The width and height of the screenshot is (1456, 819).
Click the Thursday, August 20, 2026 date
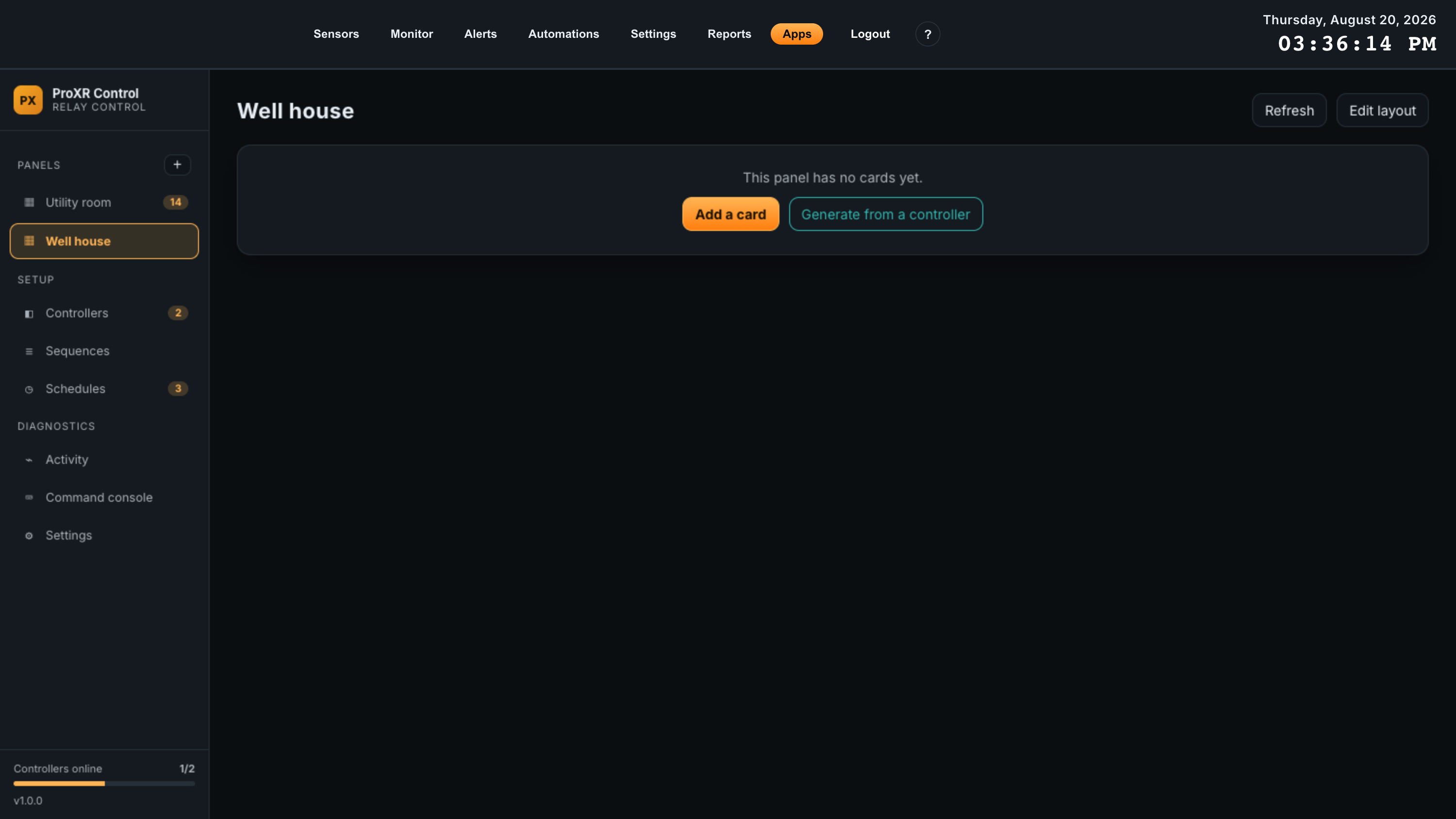point(1349,20)
